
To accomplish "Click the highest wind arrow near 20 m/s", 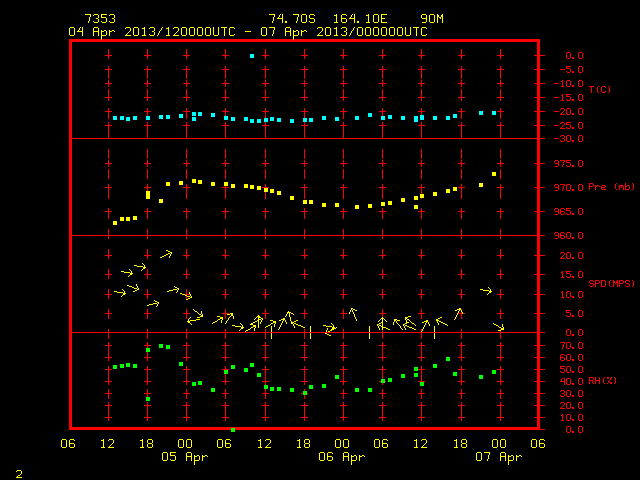I will (x=166, y=255).
